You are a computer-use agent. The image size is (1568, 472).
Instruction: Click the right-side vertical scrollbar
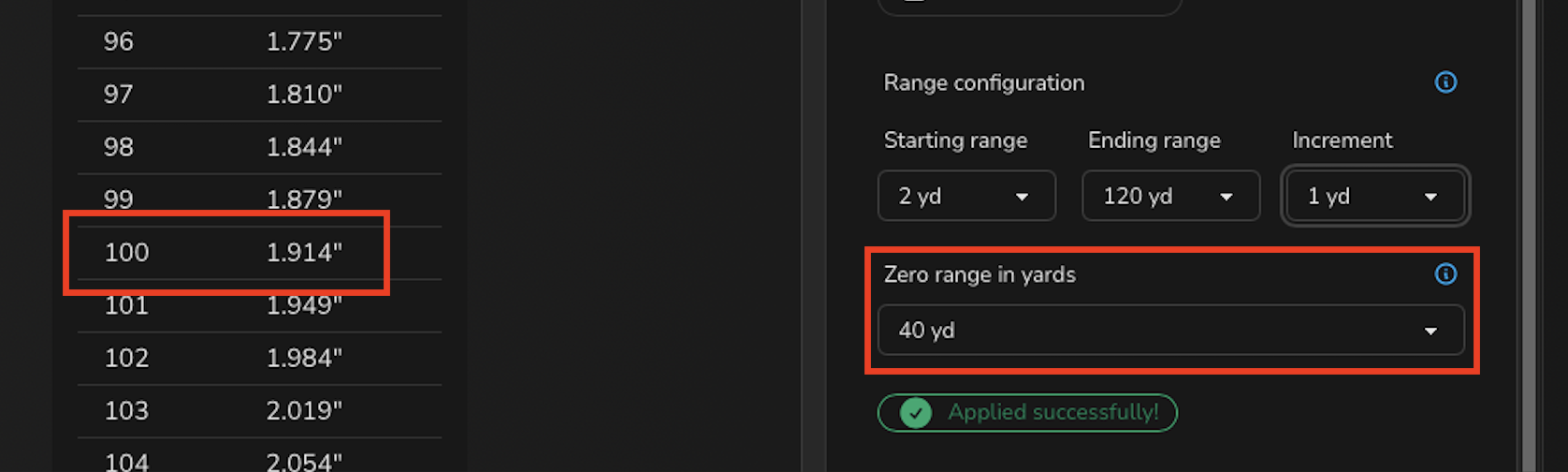[x=1530, y=234]
